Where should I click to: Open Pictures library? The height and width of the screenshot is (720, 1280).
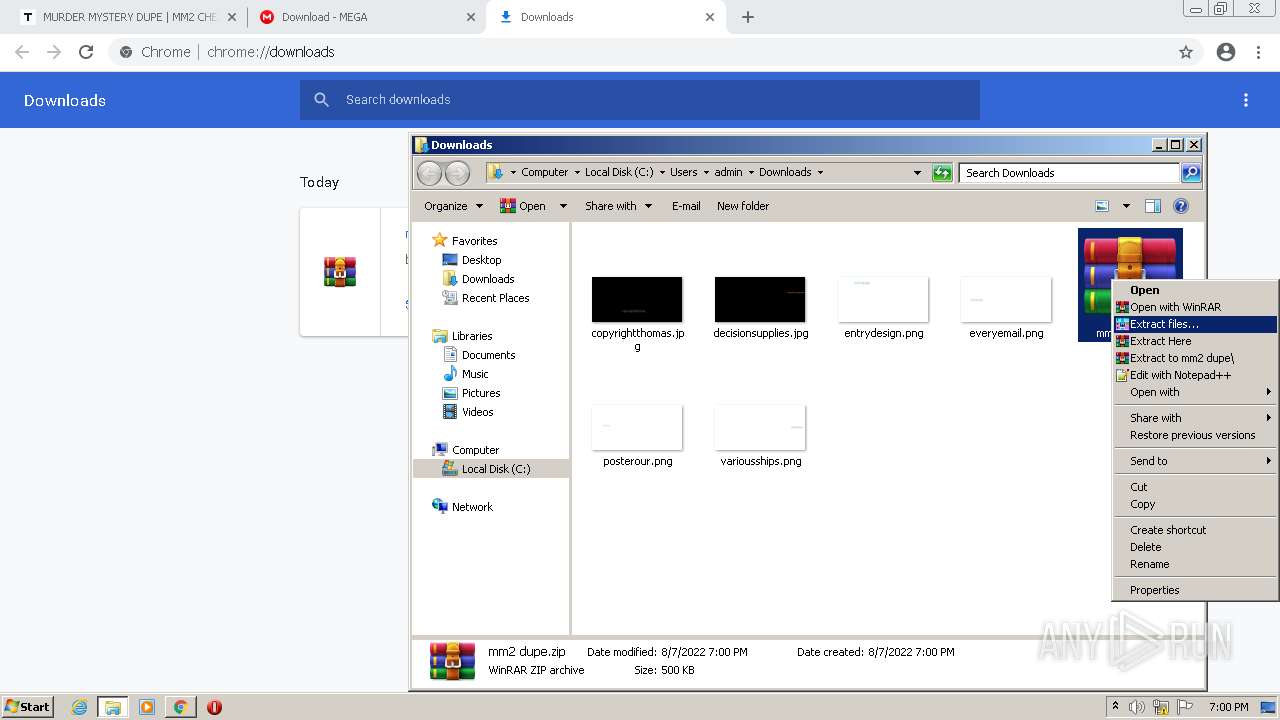481,393
